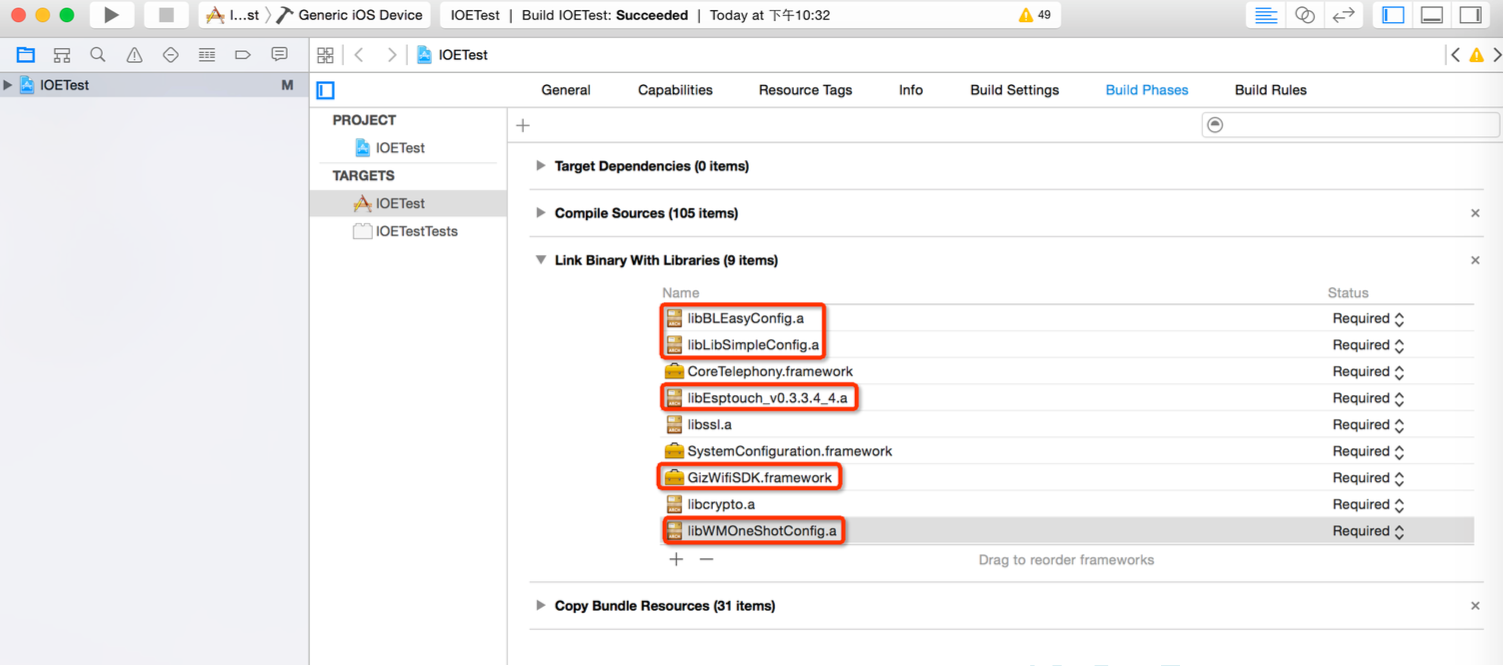Click + to add a new linked library
1504x666 pixels.
[x=676, y=560]
